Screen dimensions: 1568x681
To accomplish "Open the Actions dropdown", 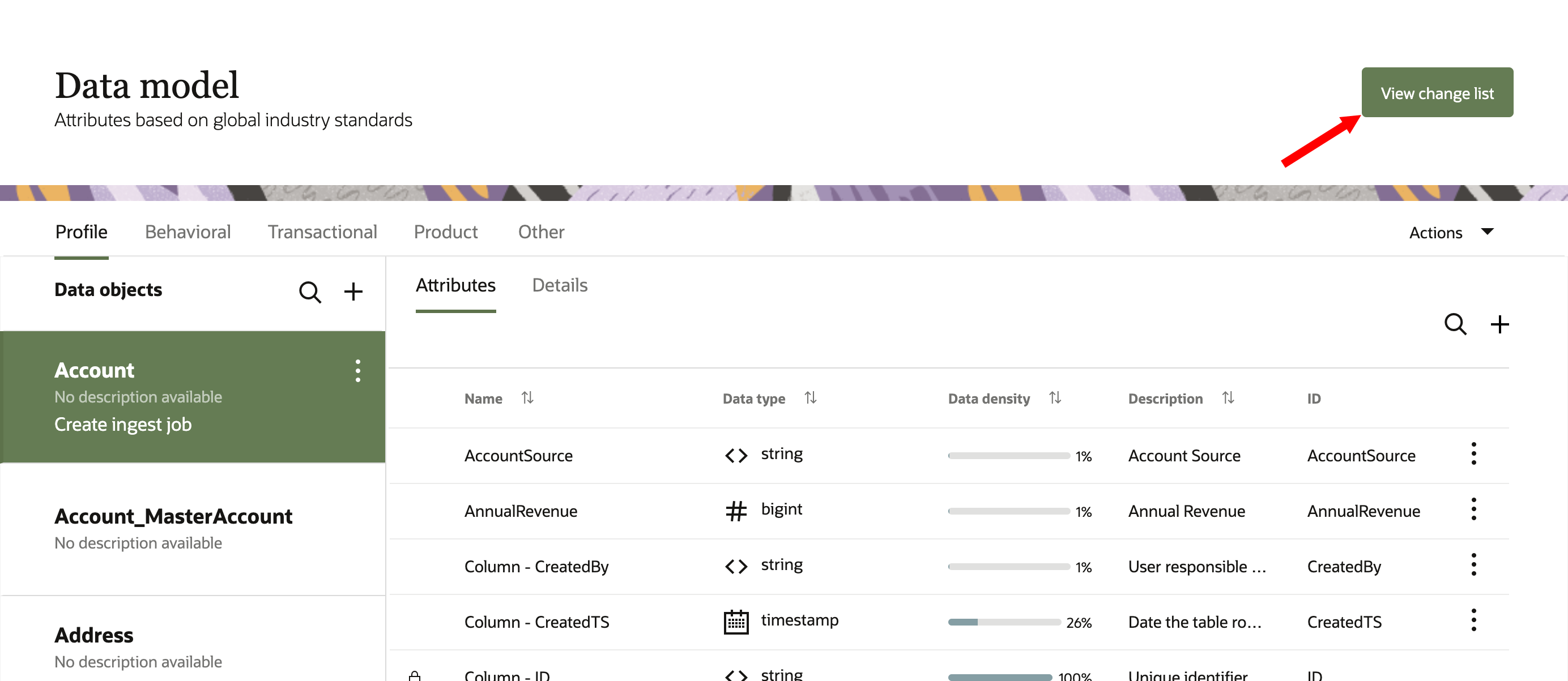I will click(1452, 232).
